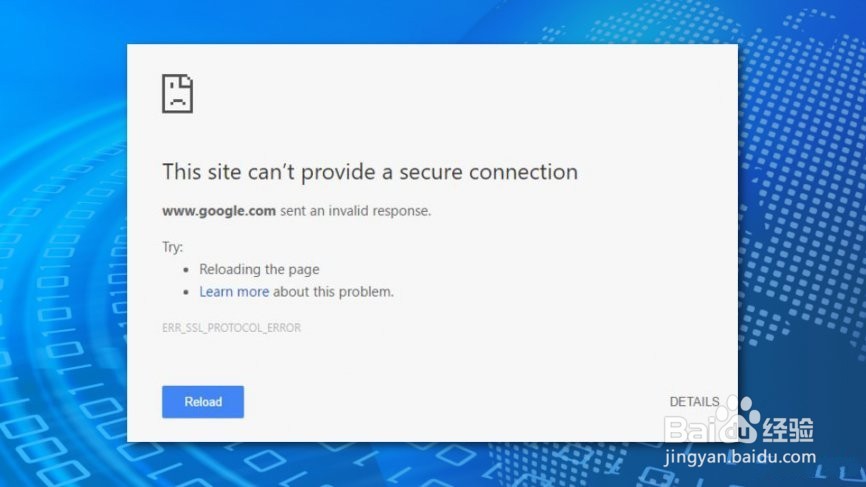Click the bullet before 'Learn more'
866x487 pixels.
186,293
